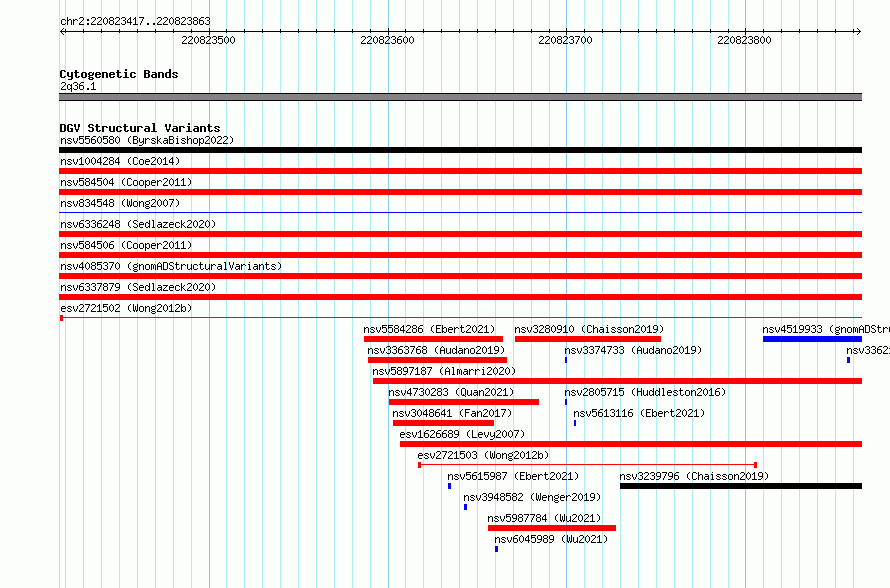
Task: Click ruler position 220823700
Action: 565,40
